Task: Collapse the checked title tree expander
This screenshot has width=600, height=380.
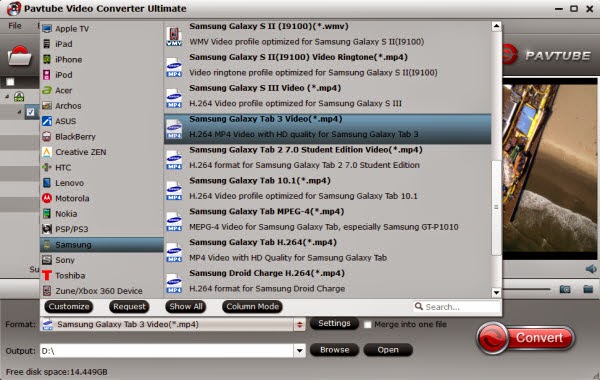Action: point(20,112)
